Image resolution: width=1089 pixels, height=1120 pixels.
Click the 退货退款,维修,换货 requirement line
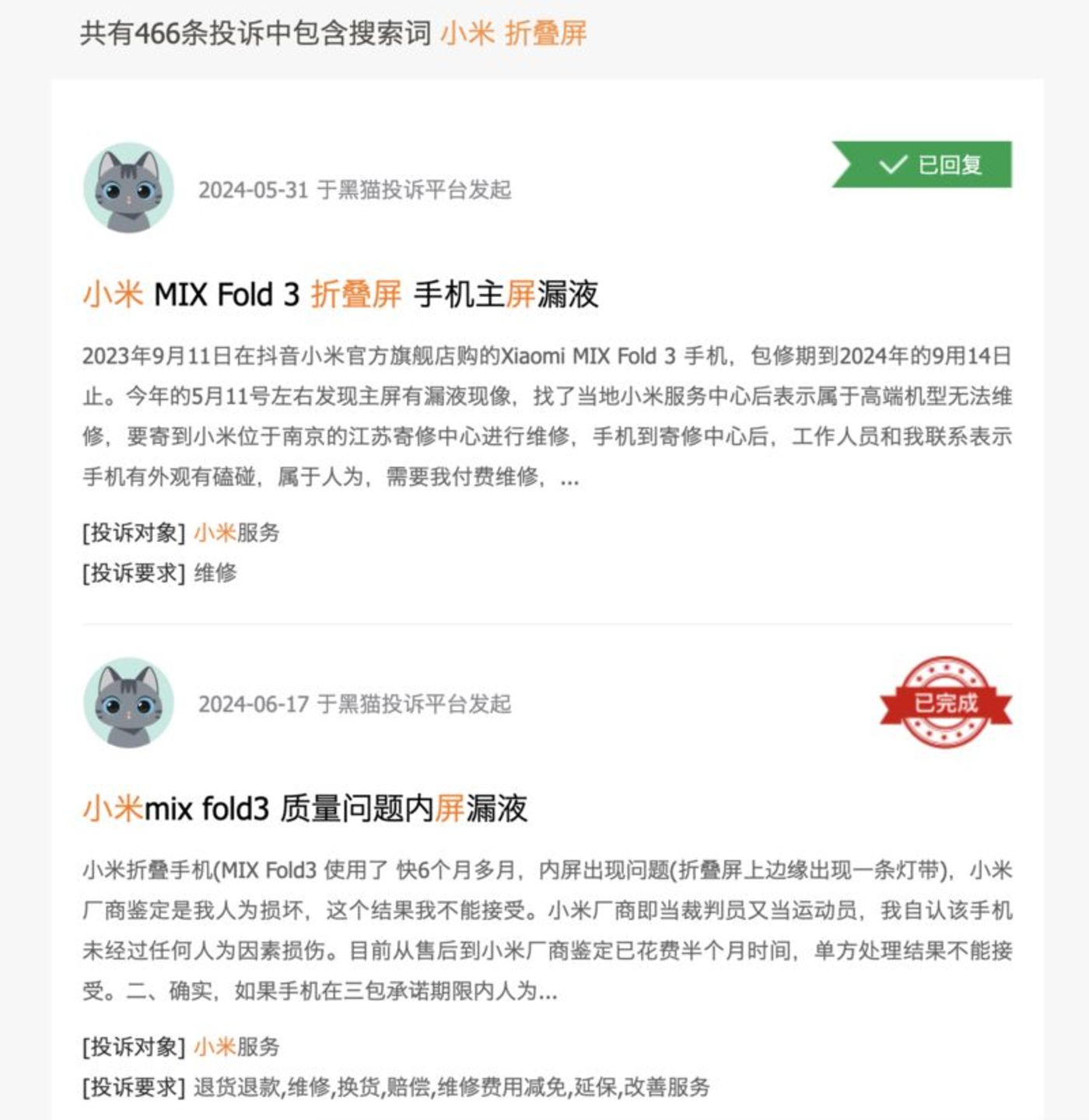point(452,1087)
